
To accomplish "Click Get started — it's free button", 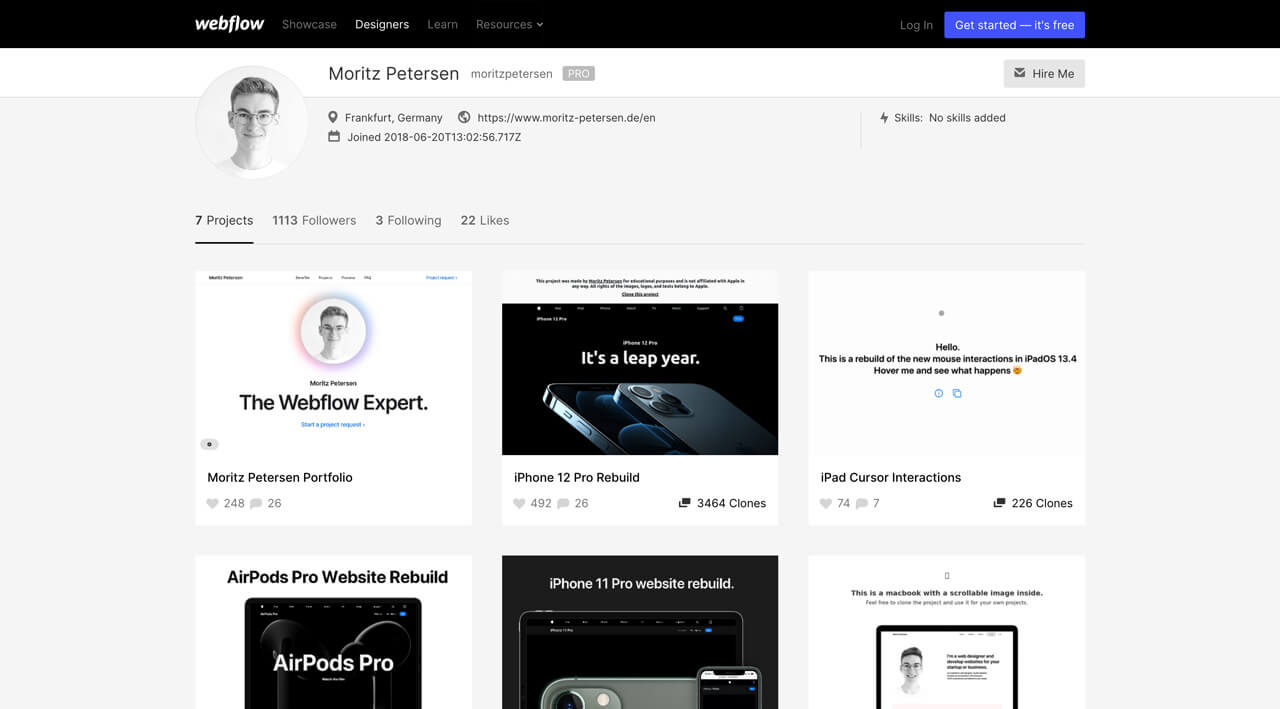I will click(1014, 25).
